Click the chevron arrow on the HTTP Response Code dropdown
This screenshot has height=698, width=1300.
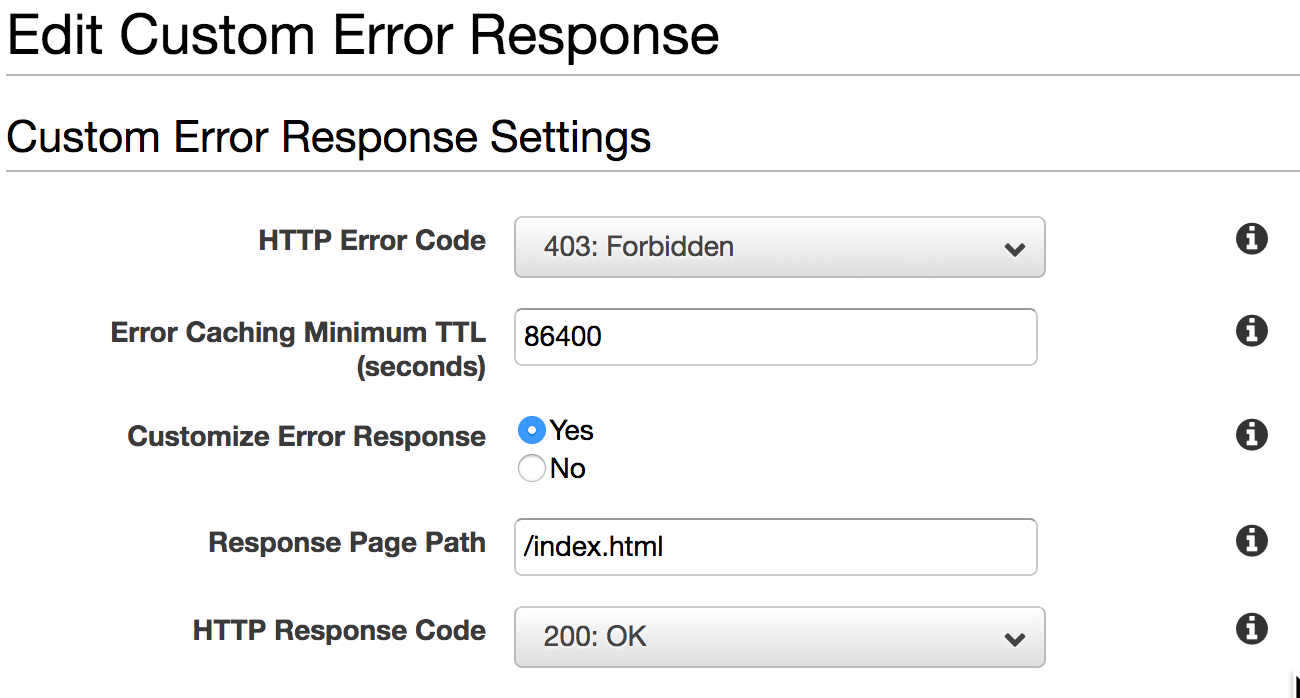(1014, 639)
